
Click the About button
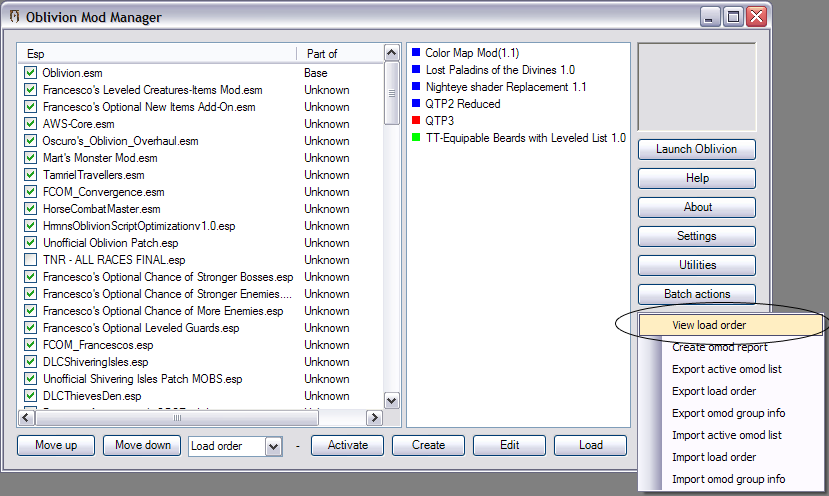(697, 207)
